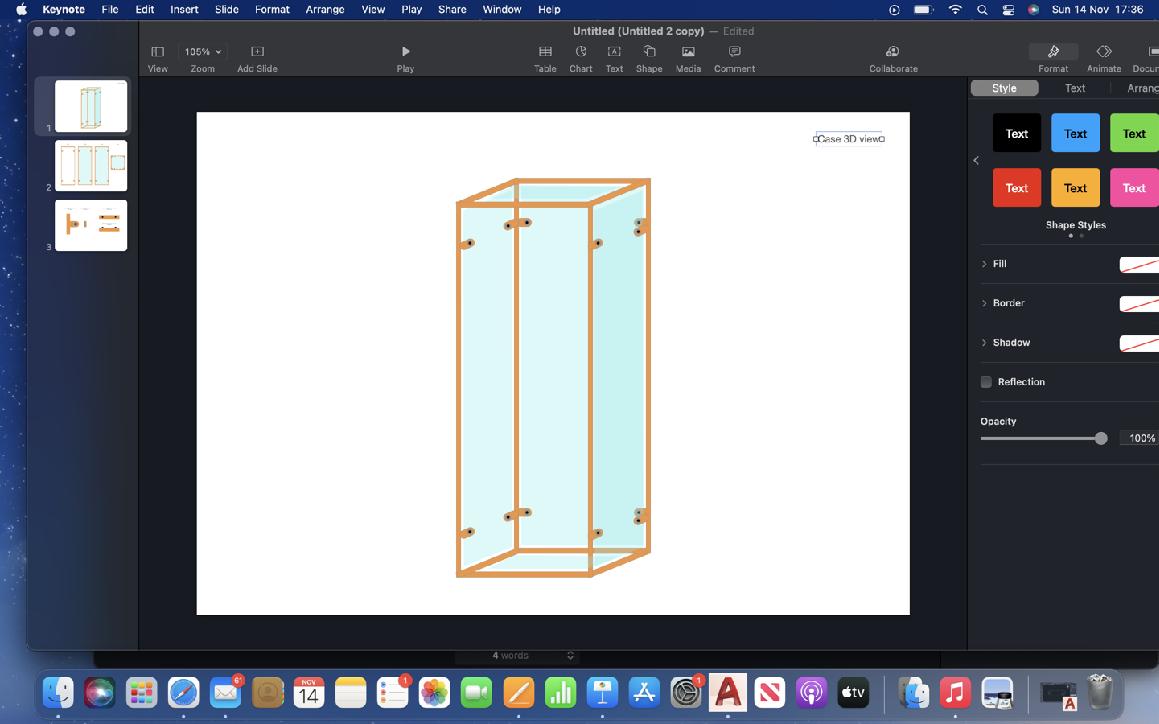Apply the blue Text shape style

[1075, 133]
